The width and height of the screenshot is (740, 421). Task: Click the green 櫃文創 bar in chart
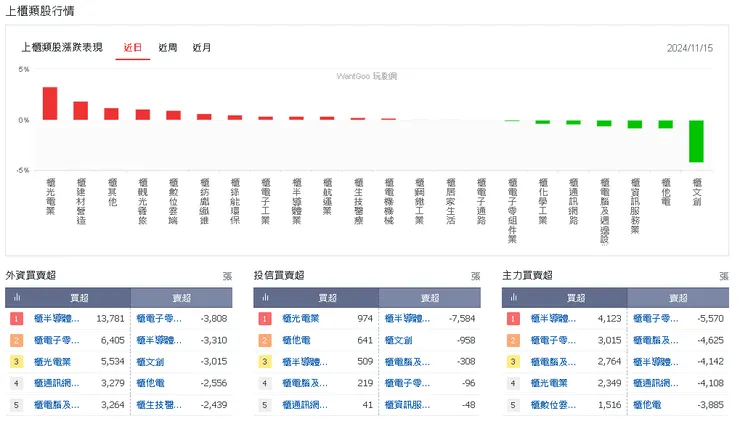[x=696, y=141]
